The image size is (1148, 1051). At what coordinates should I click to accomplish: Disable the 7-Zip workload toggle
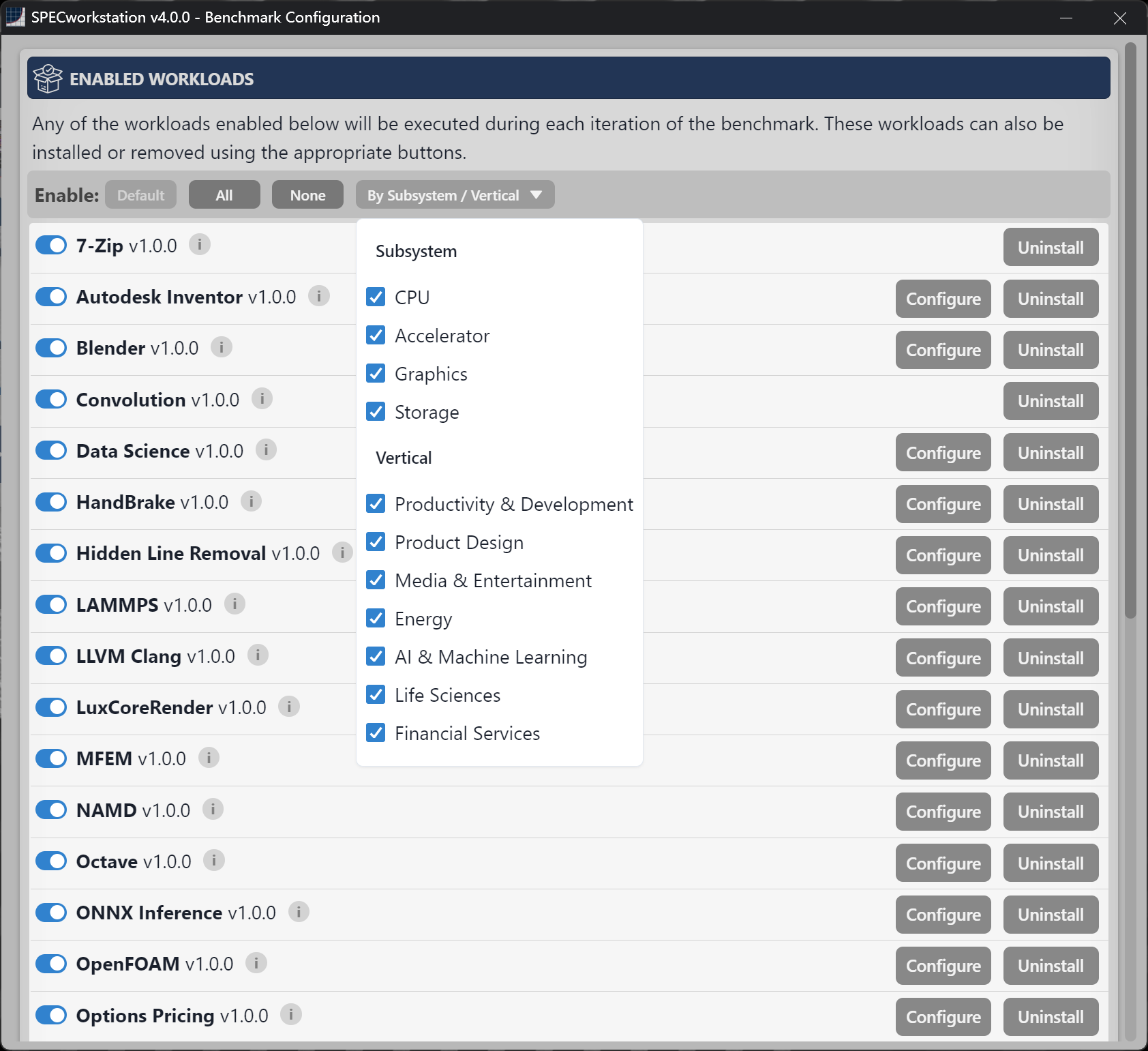51,245
